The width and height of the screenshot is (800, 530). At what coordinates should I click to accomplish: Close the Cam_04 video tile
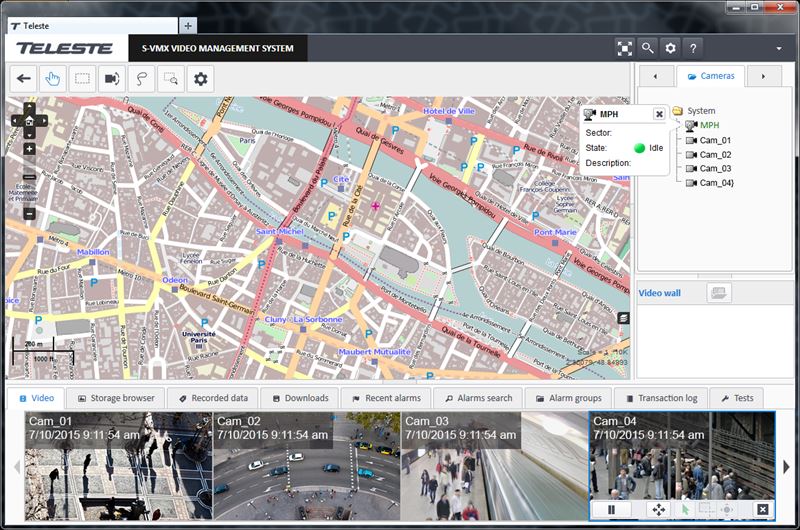(762, 510)
